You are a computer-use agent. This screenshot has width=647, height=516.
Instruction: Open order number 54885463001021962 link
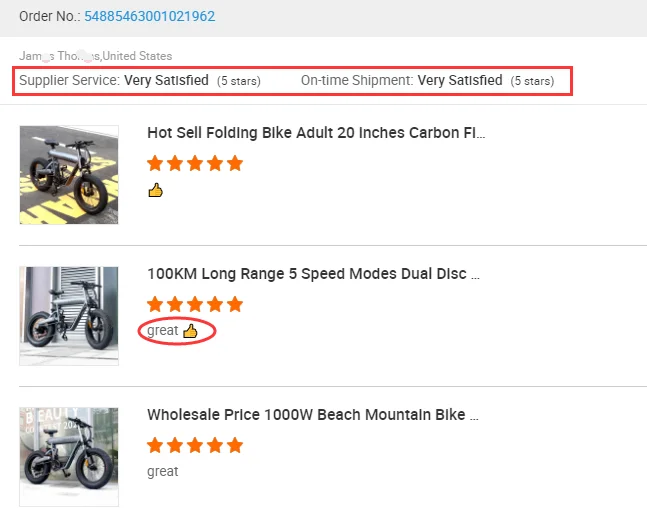click(149, 16)
